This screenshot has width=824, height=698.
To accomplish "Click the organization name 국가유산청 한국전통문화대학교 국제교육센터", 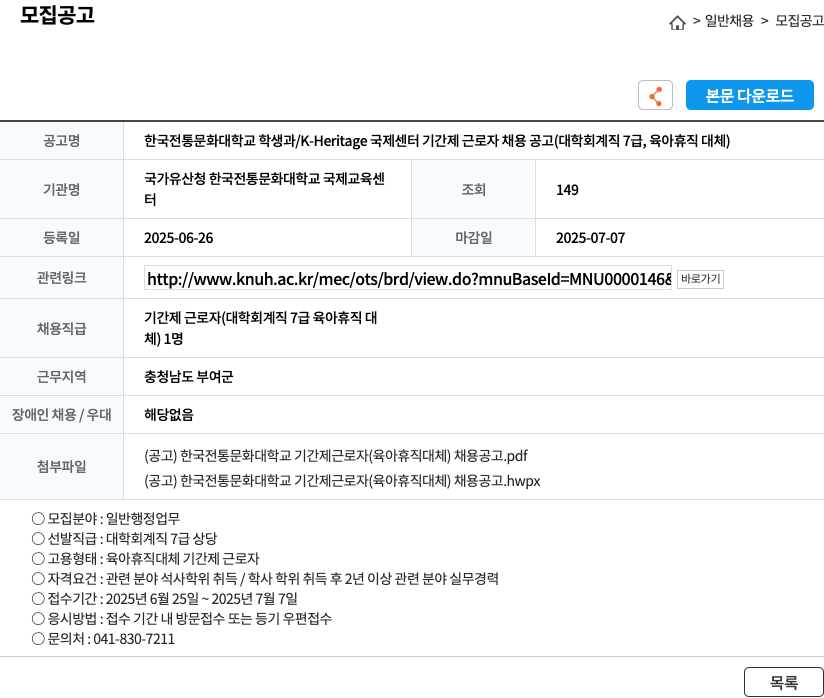I will (264, 189).
